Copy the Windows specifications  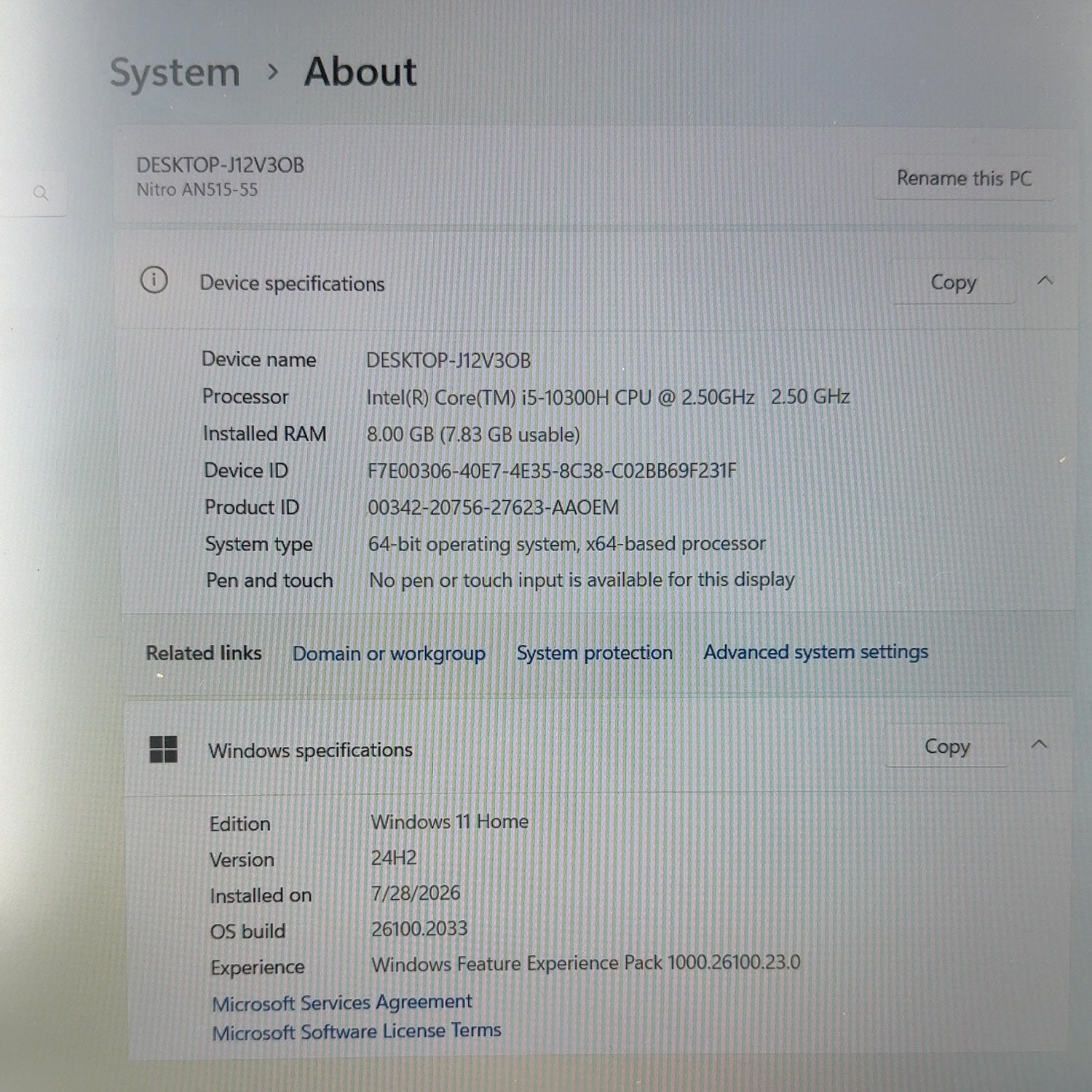point(947,746)
